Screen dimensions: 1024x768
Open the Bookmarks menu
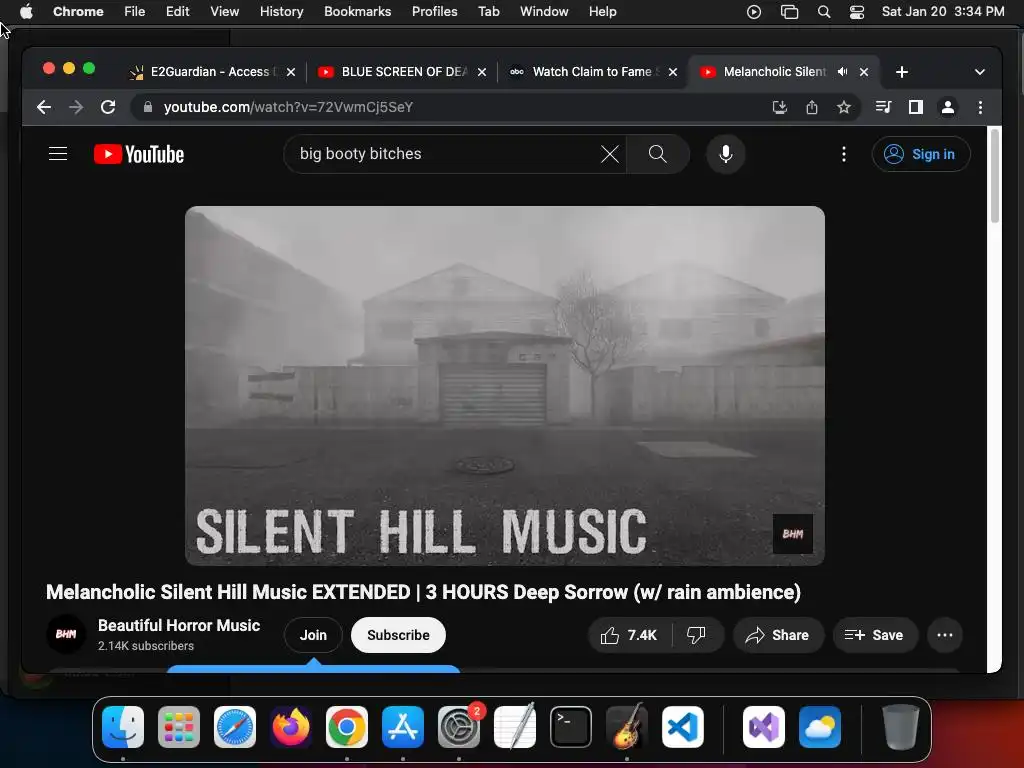357,12
